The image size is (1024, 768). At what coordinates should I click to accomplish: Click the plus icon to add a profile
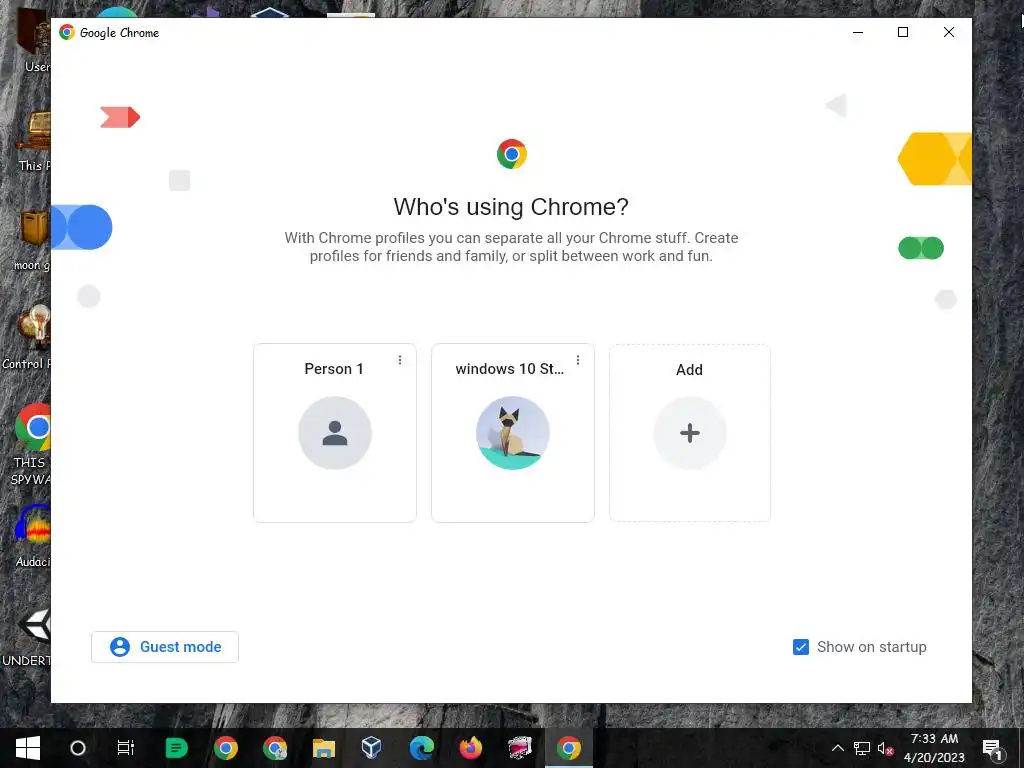(690, 433)
